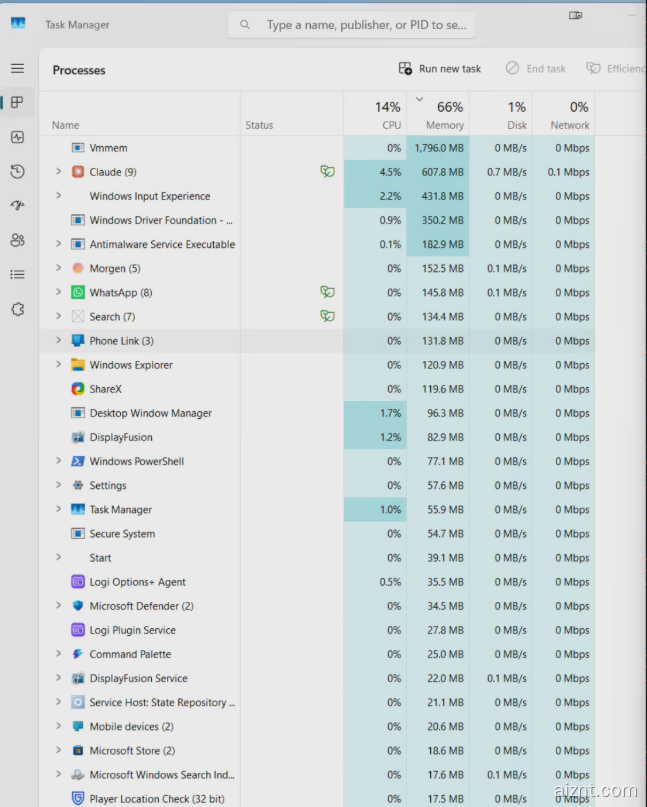Expand the Claude (9) process group
647x807 pixels.
(58, 171)
